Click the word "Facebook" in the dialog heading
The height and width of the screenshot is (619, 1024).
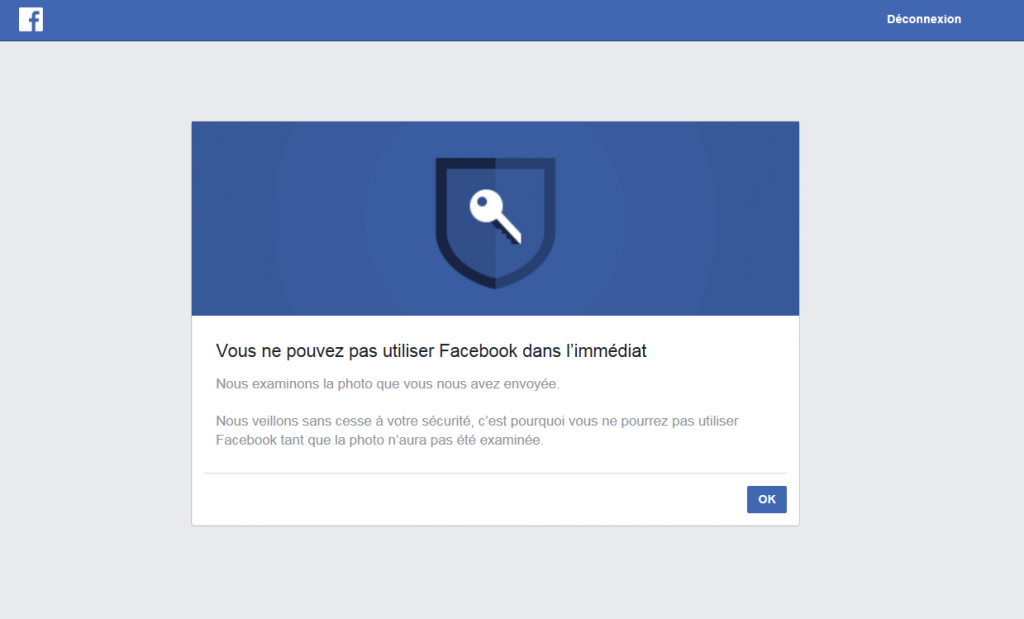coord(479,351)
